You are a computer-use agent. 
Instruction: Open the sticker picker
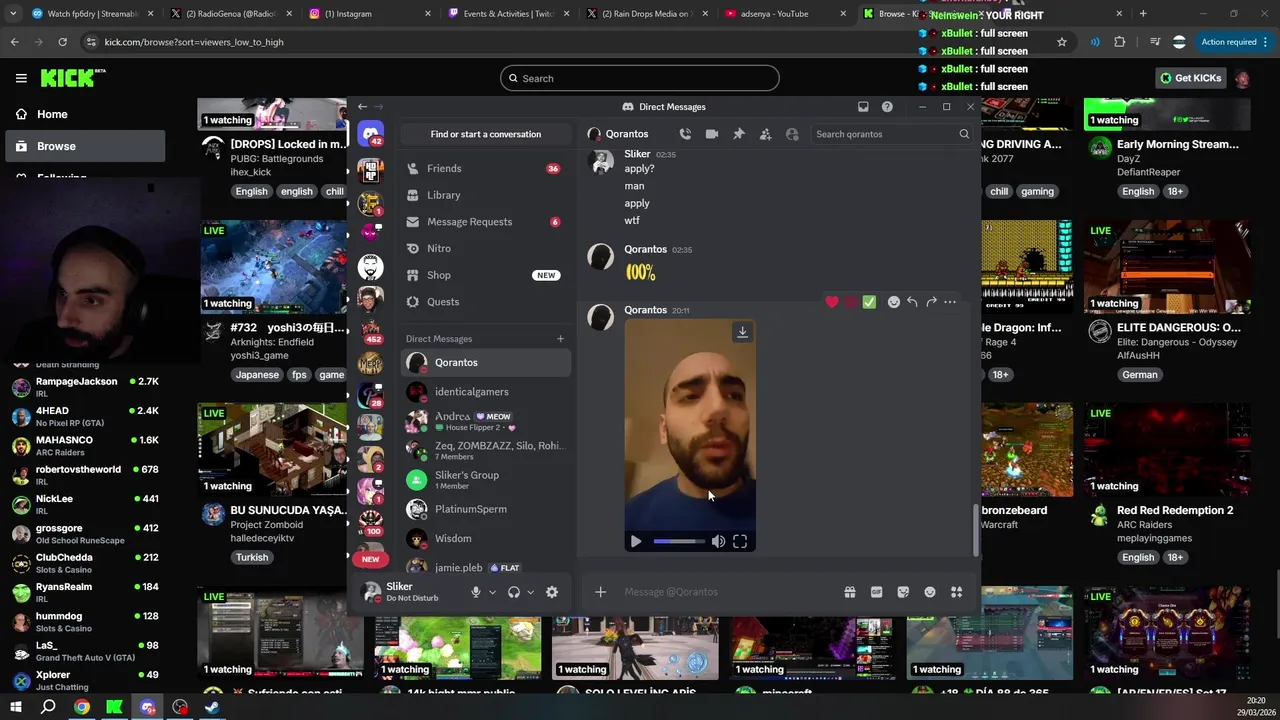pos(903,592)
